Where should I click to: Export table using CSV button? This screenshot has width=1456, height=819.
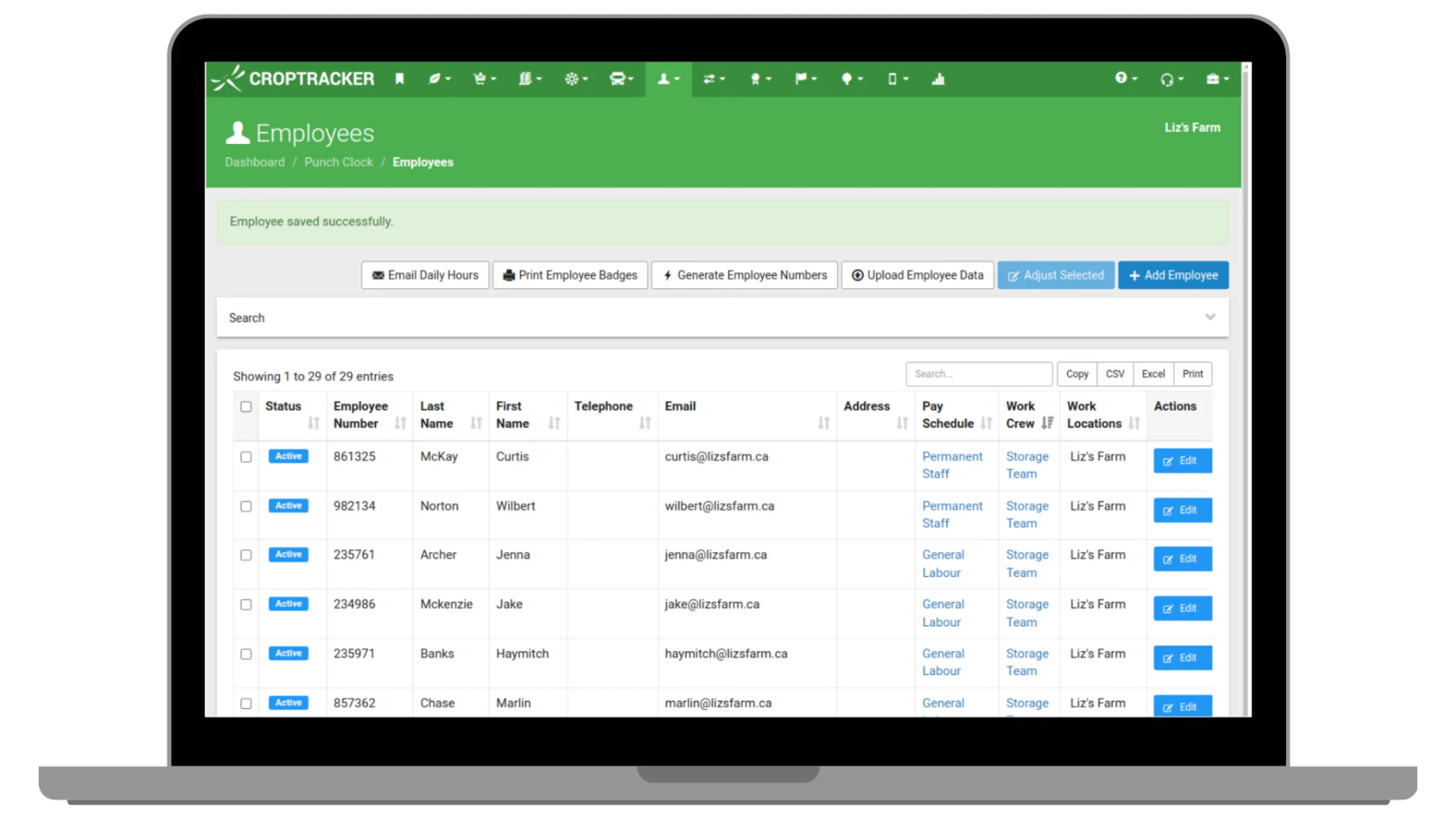tap(1115, 374)
